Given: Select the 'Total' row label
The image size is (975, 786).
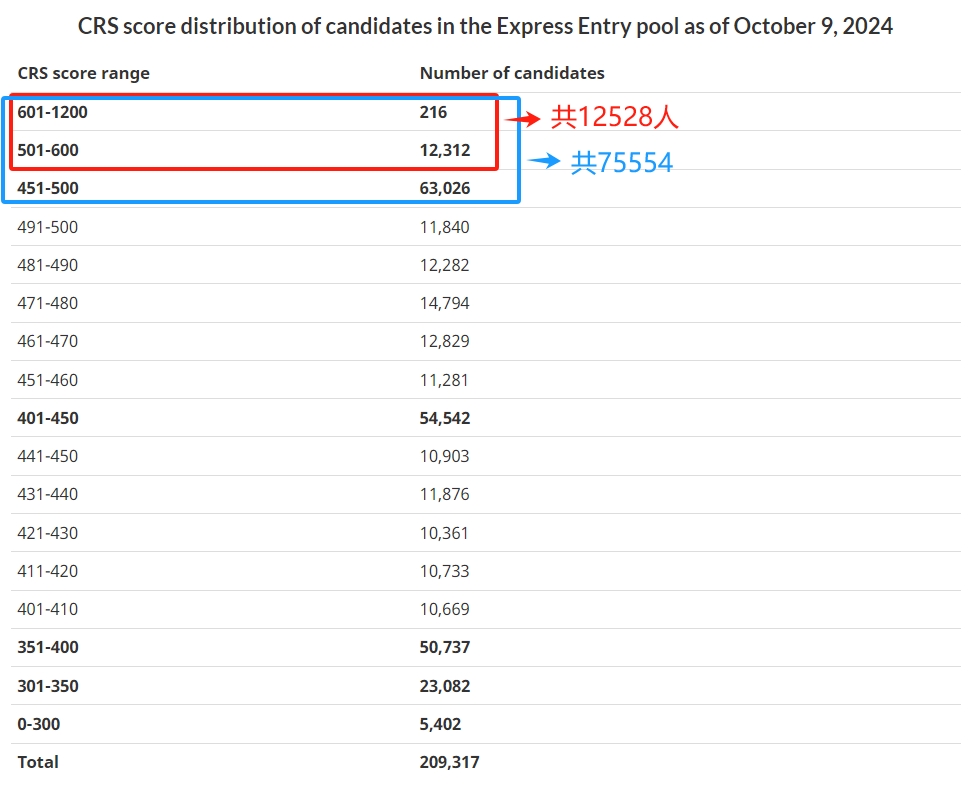Looking at the screenshot, I should [x=38, y=762].
